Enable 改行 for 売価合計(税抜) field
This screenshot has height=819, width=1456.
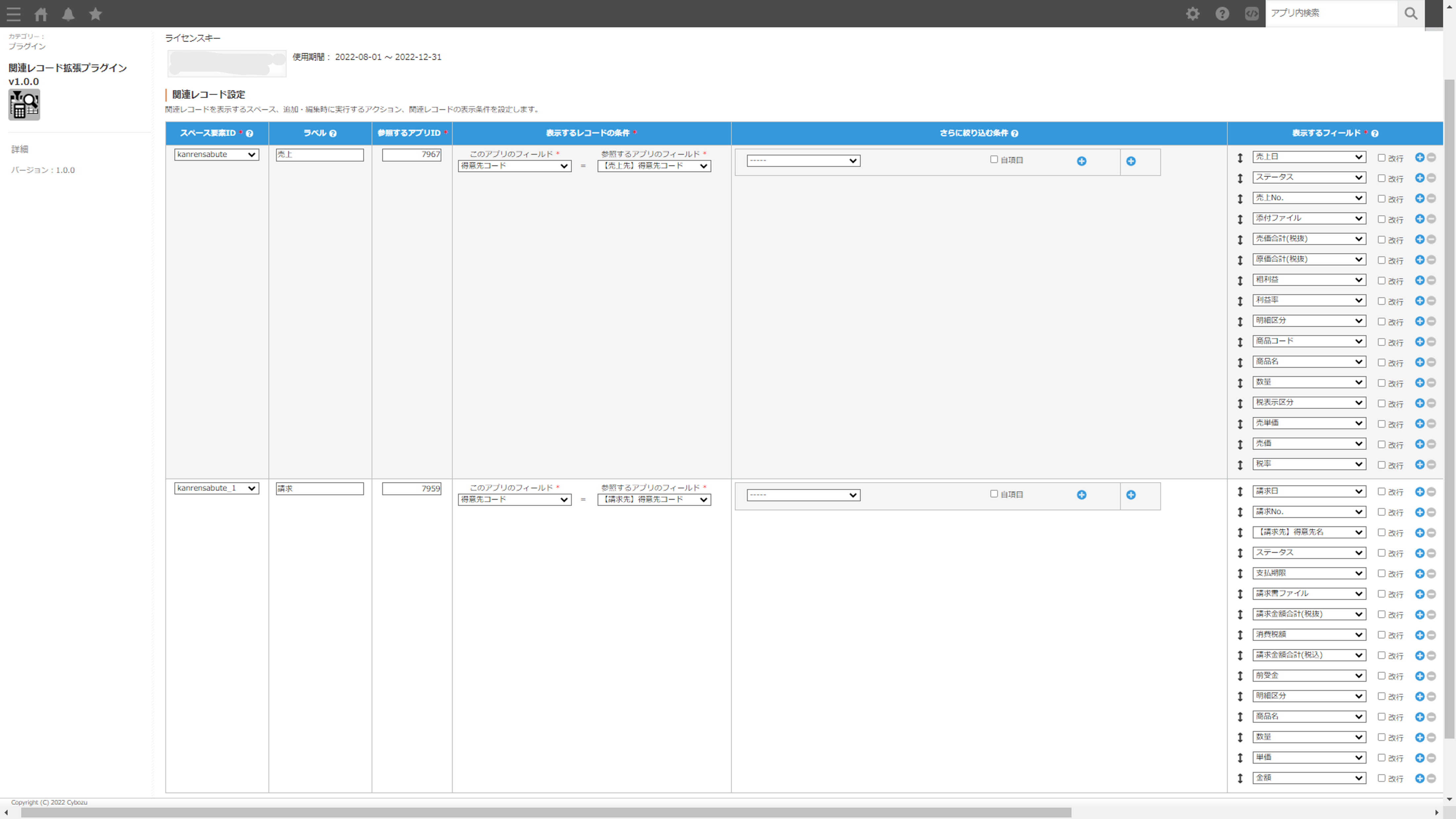tap(1381, 240)
